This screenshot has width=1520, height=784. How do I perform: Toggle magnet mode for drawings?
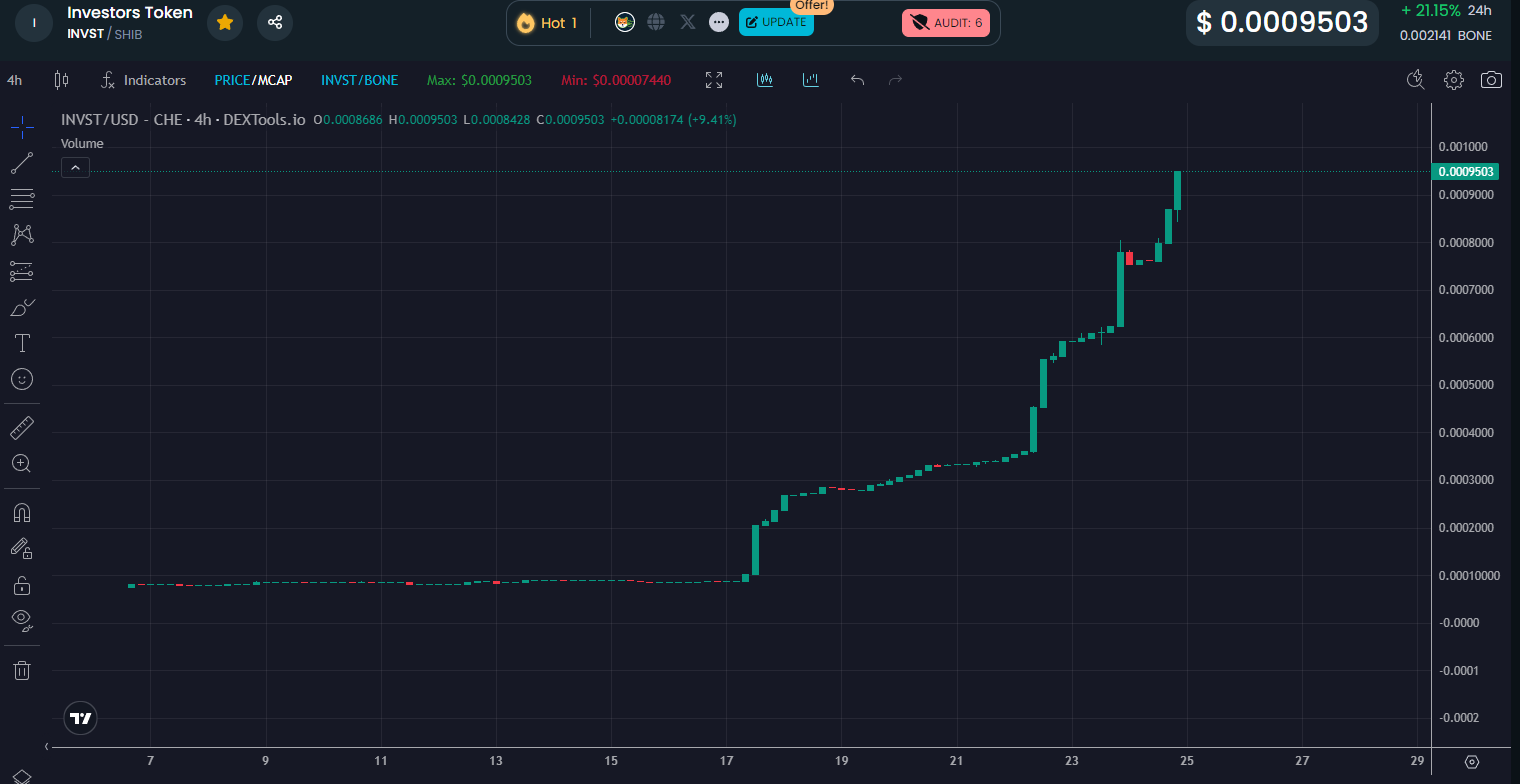tap(22, 513)
